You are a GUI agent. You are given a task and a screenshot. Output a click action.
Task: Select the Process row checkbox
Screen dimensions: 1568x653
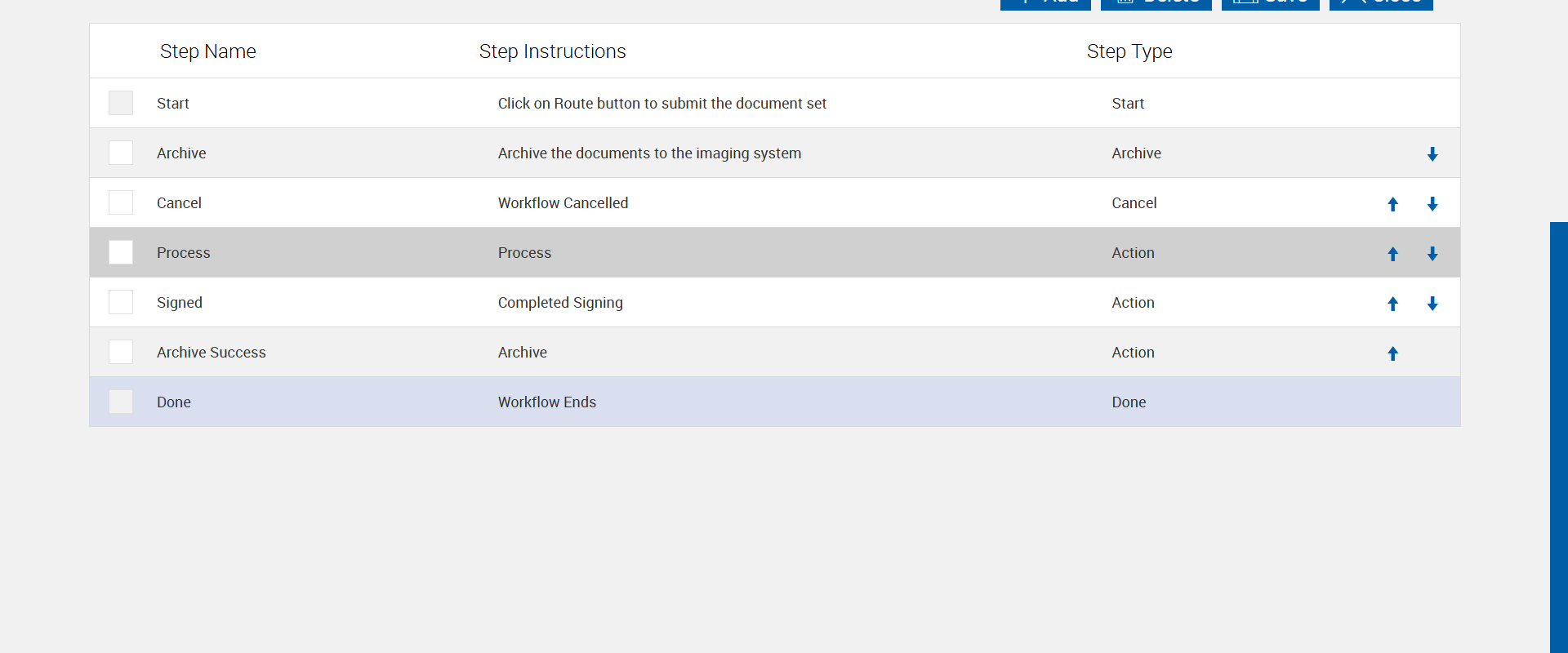point(121,252)
